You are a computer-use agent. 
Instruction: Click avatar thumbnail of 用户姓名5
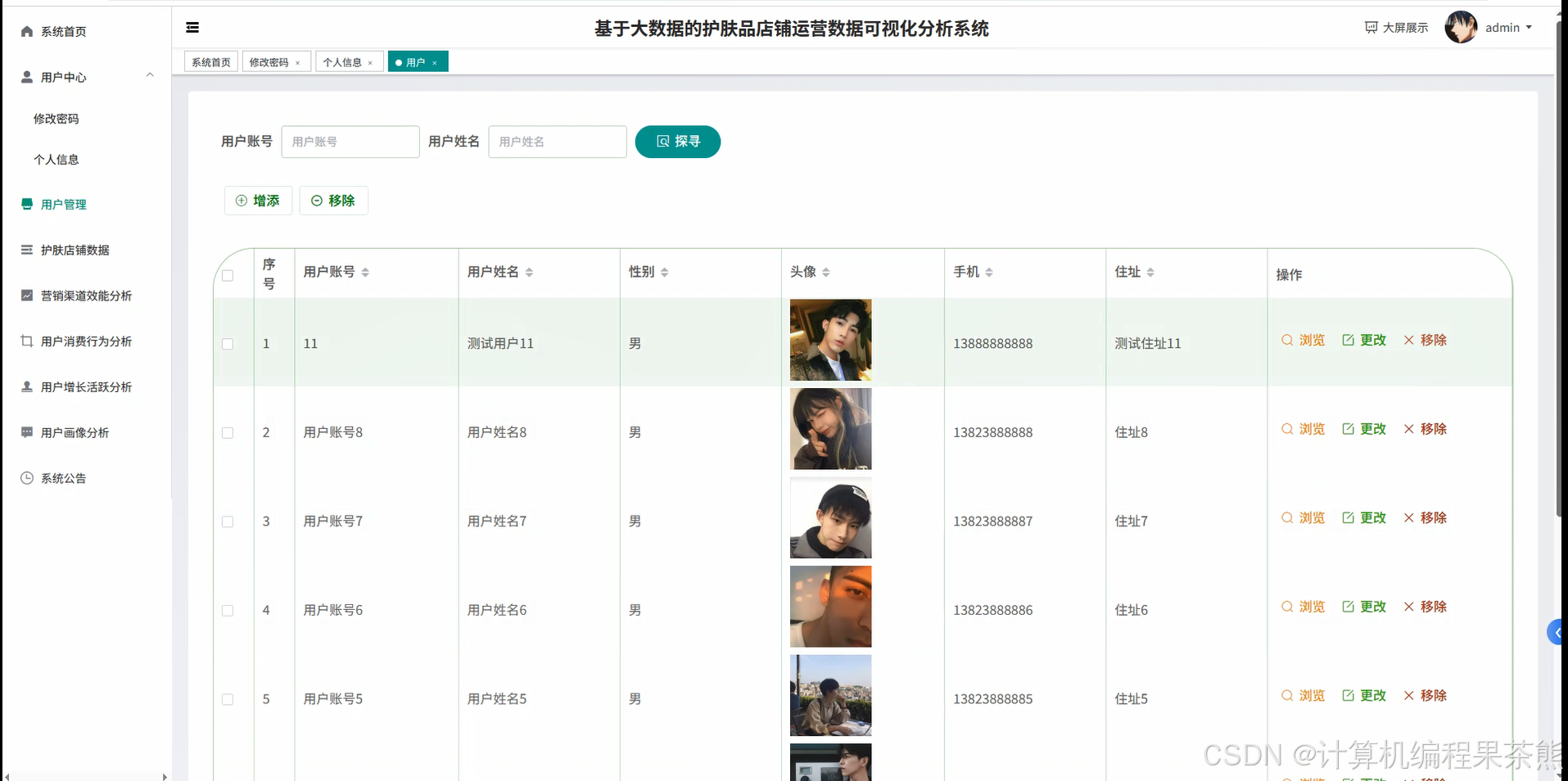click(x=830, y=696)
